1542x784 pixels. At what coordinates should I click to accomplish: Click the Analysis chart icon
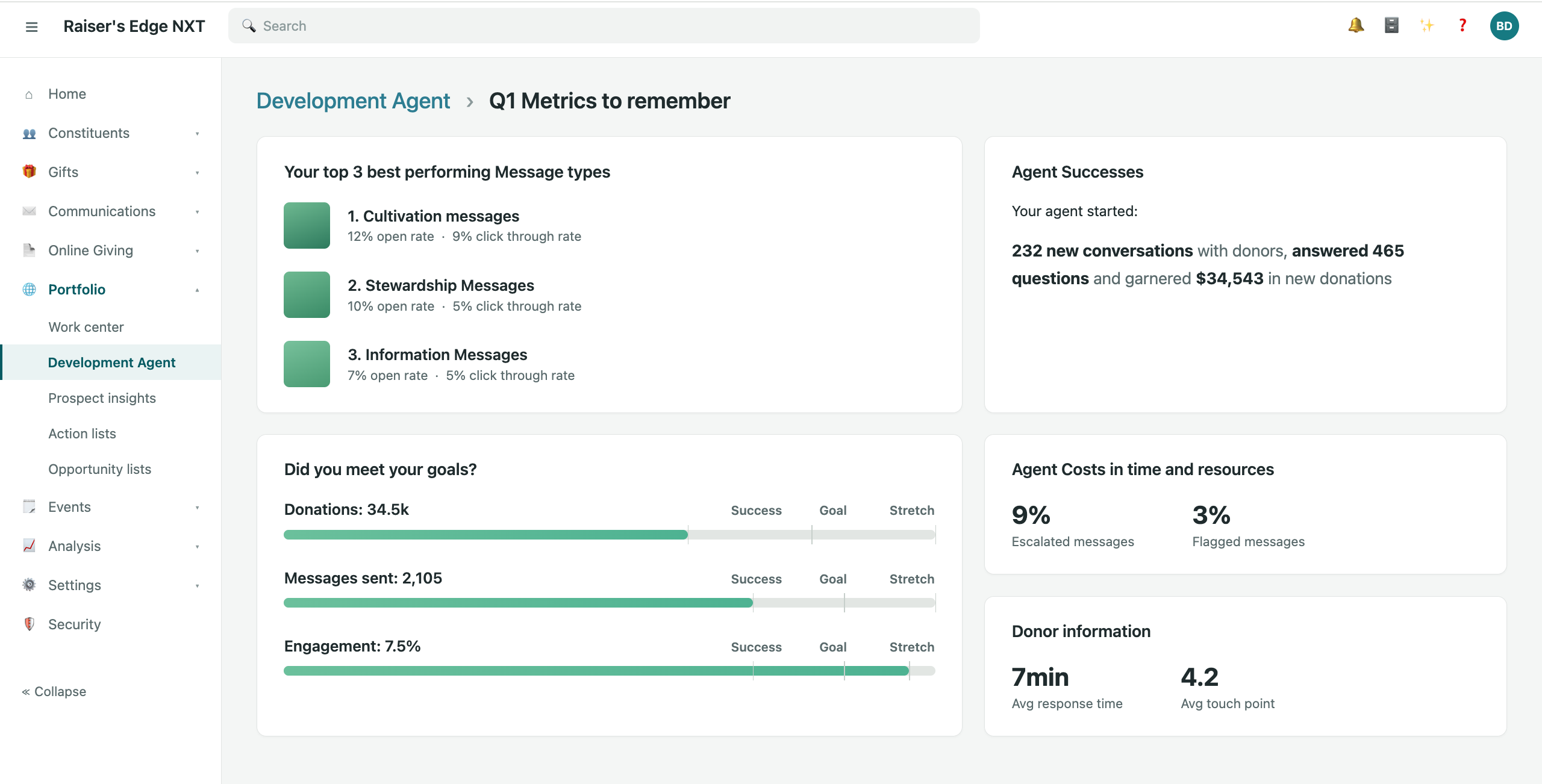coord(29,546)
